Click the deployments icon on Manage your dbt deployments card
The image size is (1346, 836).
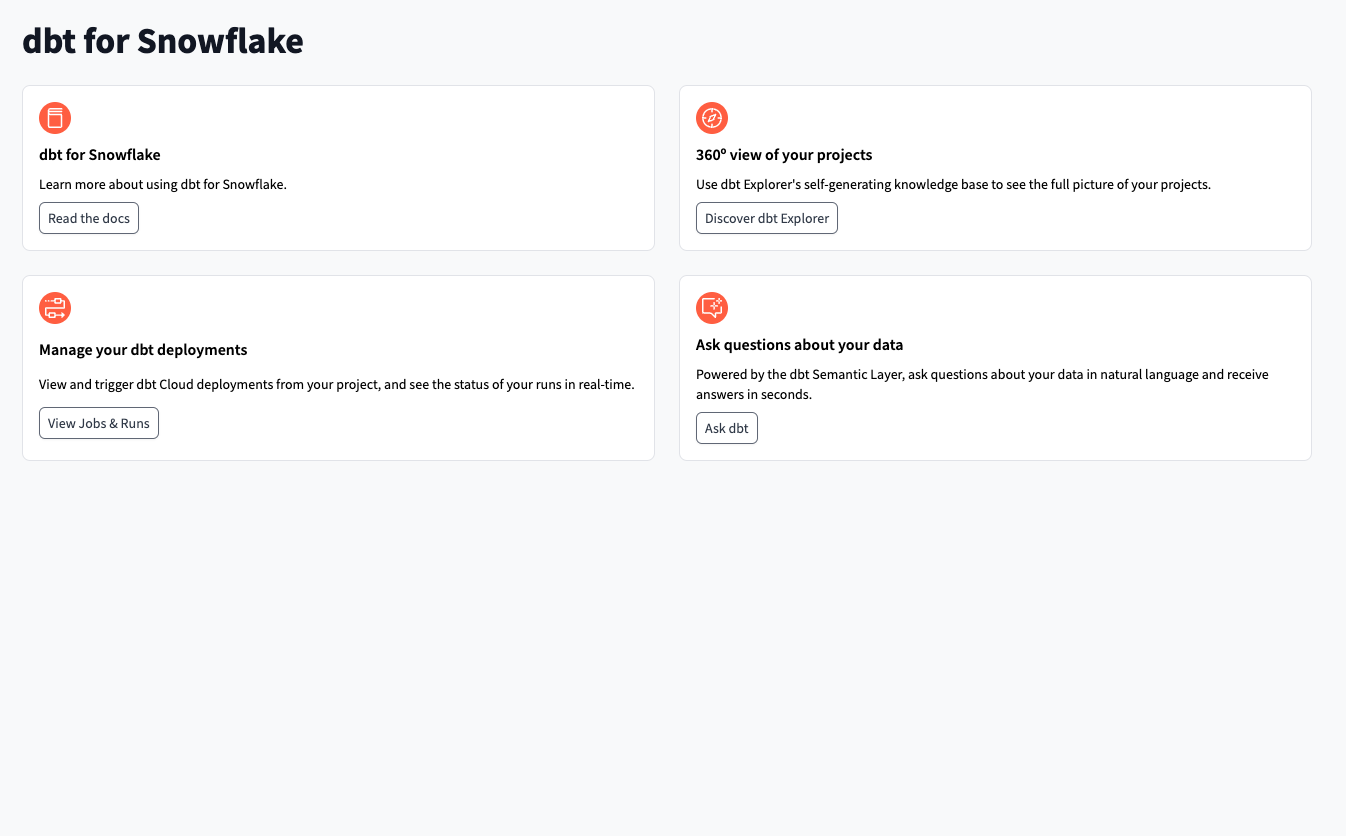tap(55, 307)
